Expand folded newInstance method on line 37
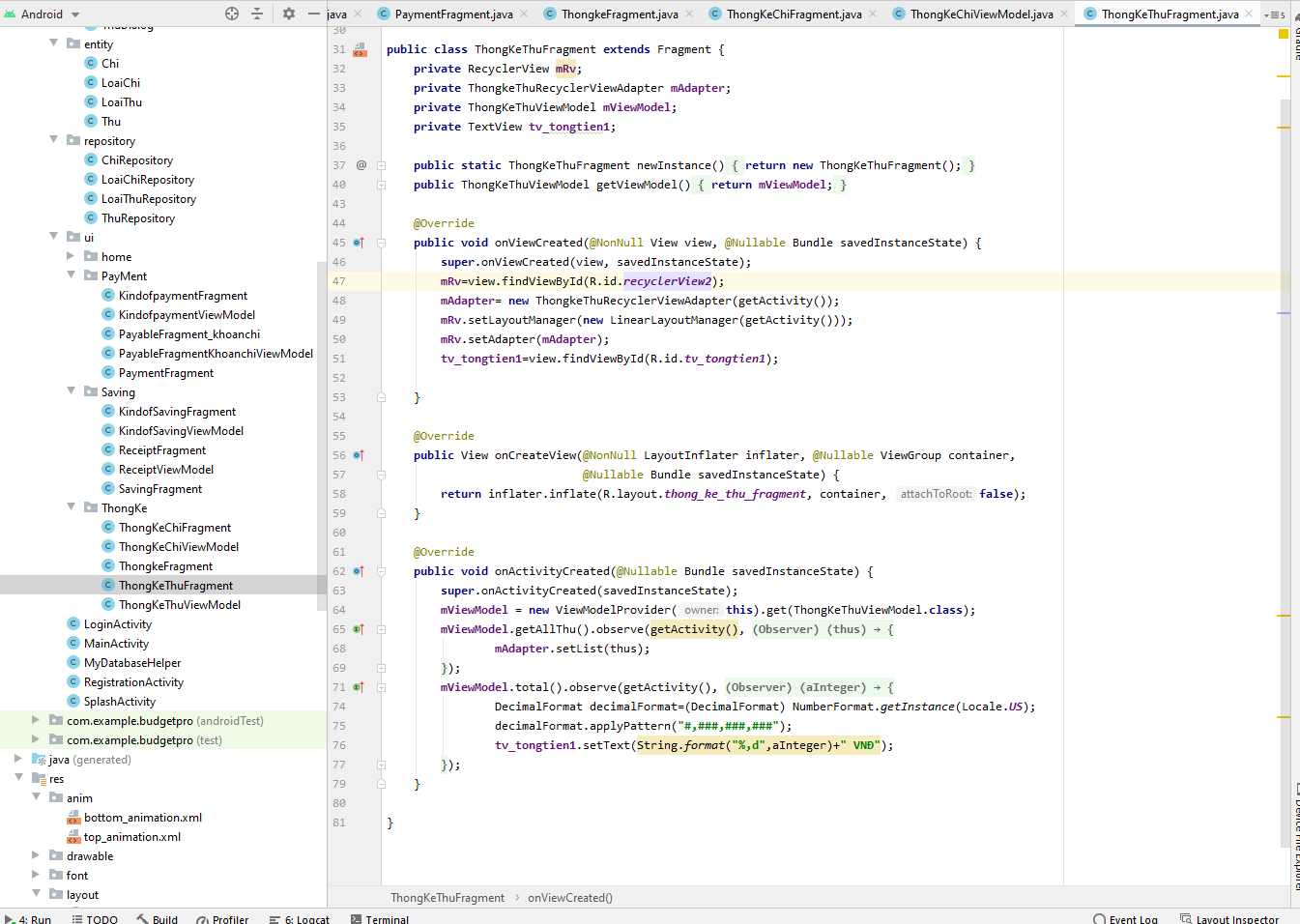Image resolution: width=1300 pixels, height=924 pixels. pos(381,165)
